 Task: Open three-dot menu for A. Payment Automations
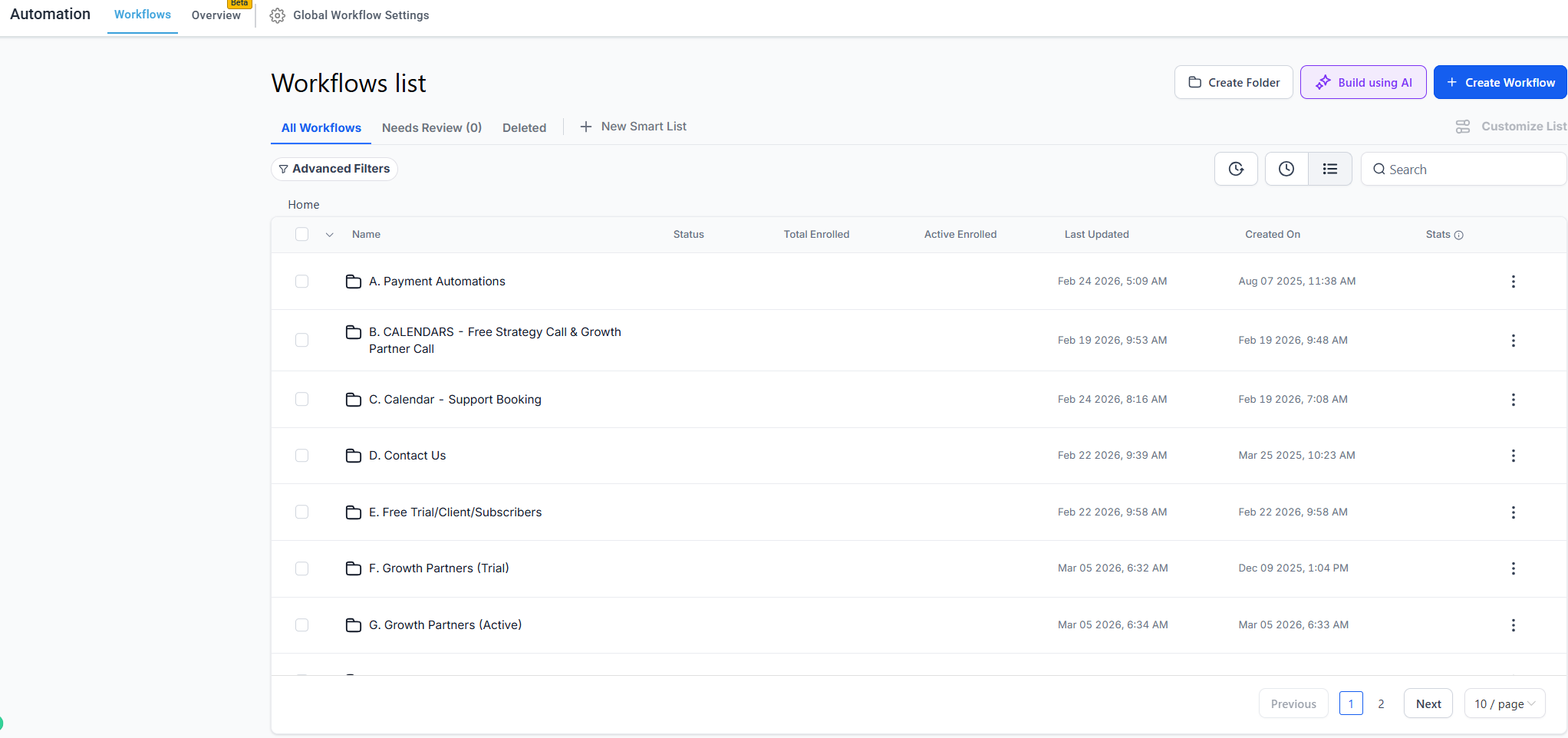1513,282
